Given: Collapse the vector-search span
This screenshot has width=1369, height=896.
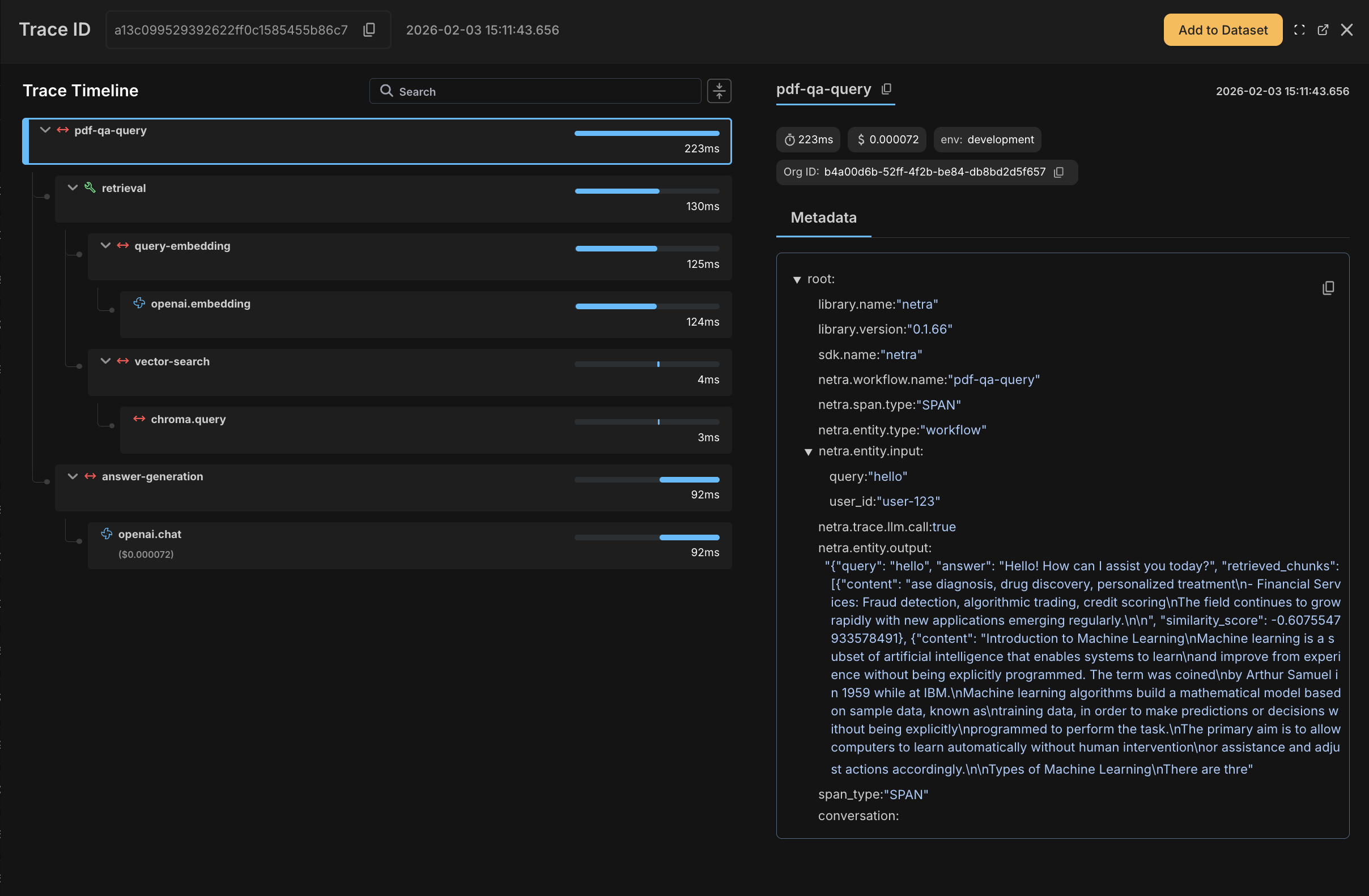Looking at the screenshot, I should 106,361.
